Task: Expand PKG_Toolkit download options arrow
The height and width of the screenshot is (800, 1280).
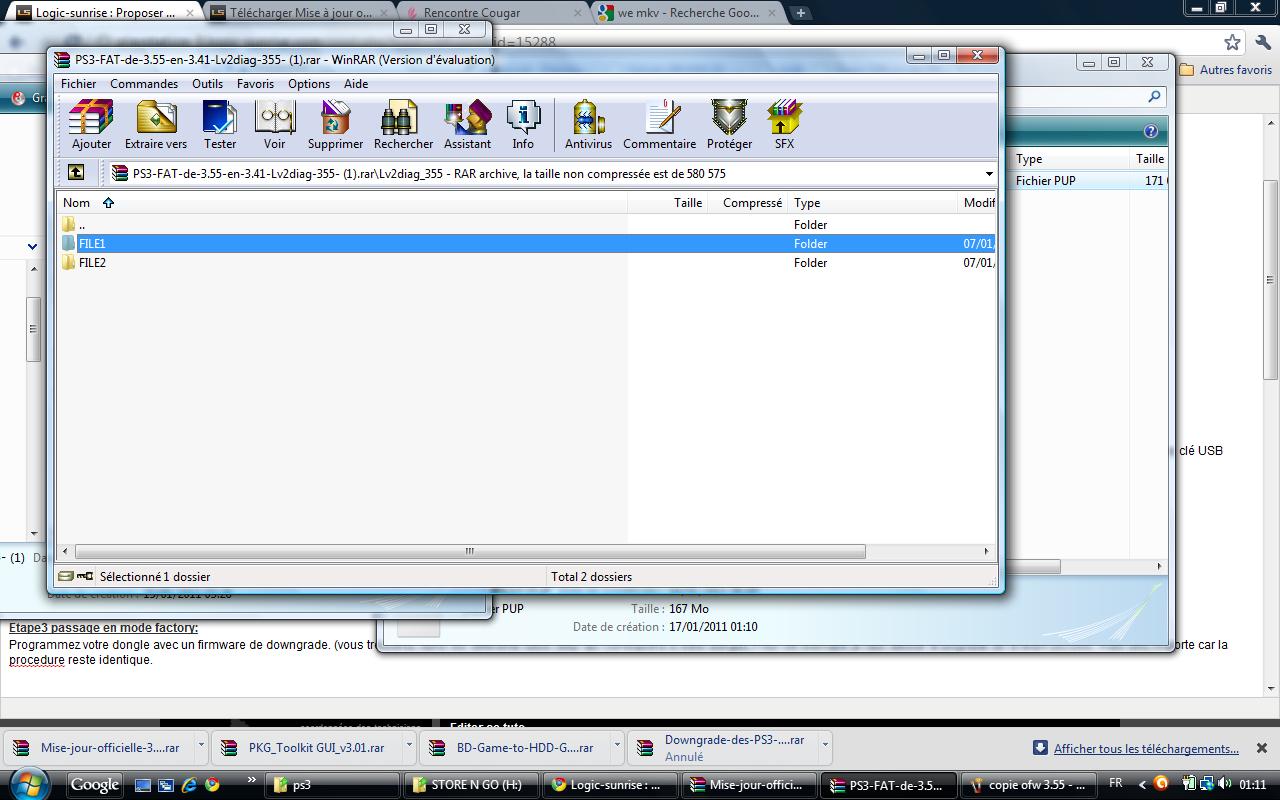Action: [409, 745]
